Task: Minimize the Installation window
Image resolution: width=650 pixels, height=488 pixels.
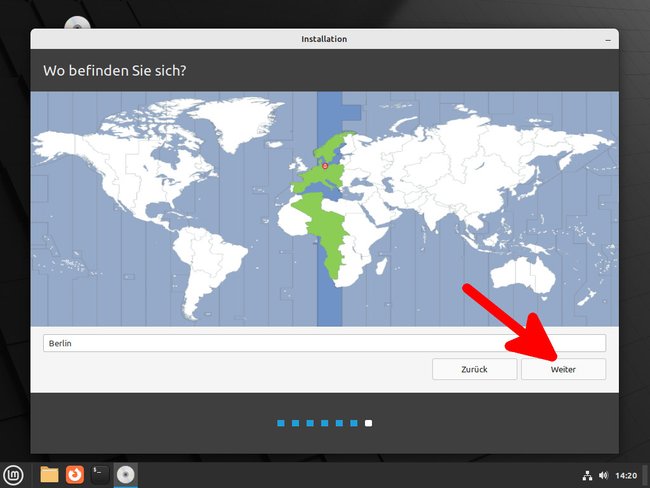Action: tap(608, 40)
